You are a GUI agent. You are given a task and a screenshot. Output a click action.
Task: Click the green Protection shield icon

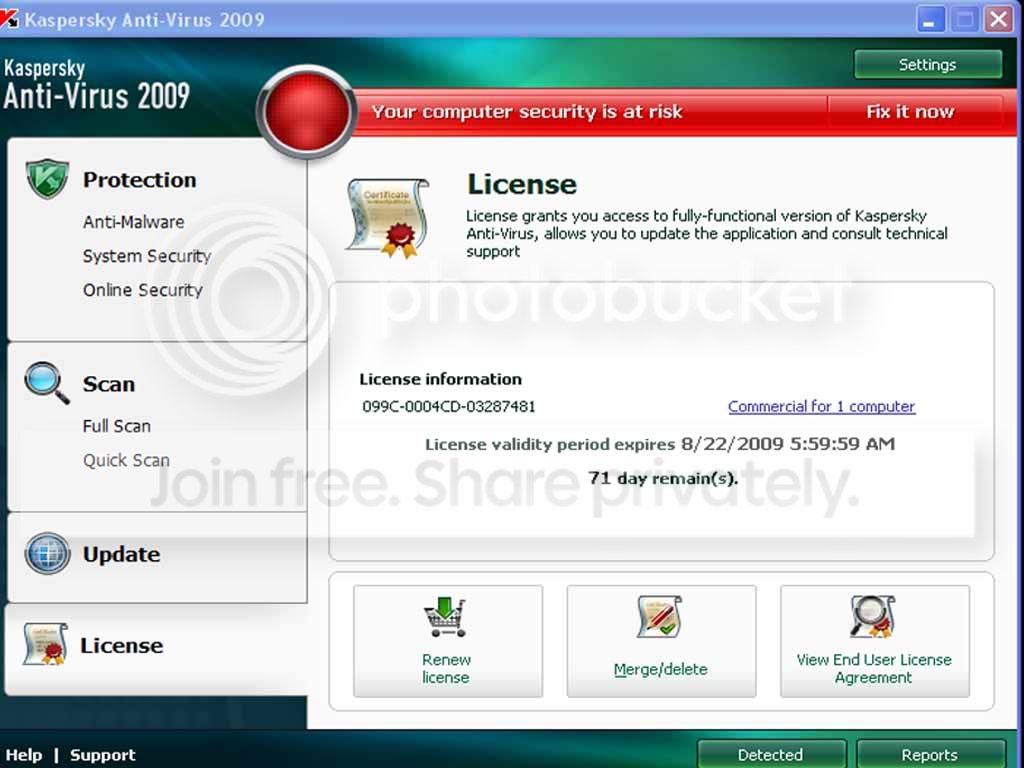point(47,178)
